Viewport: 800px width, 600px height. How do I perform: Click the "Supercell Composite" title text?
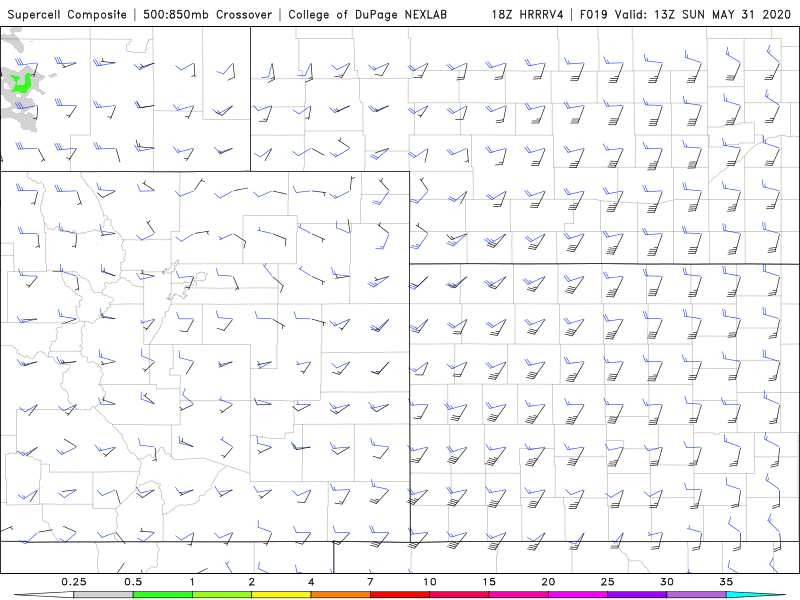[x=67, y=14]
